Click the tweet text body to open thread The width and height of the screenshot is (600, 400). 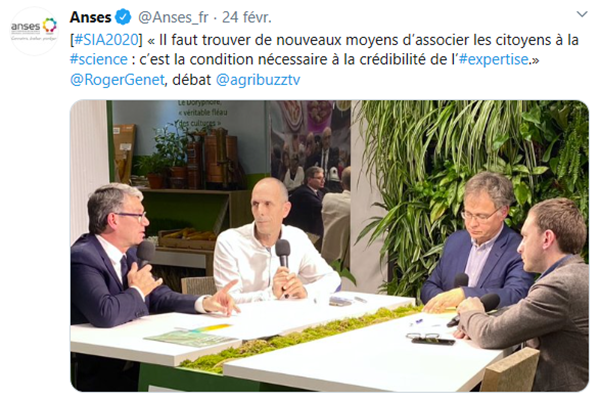tap(324, 60)
